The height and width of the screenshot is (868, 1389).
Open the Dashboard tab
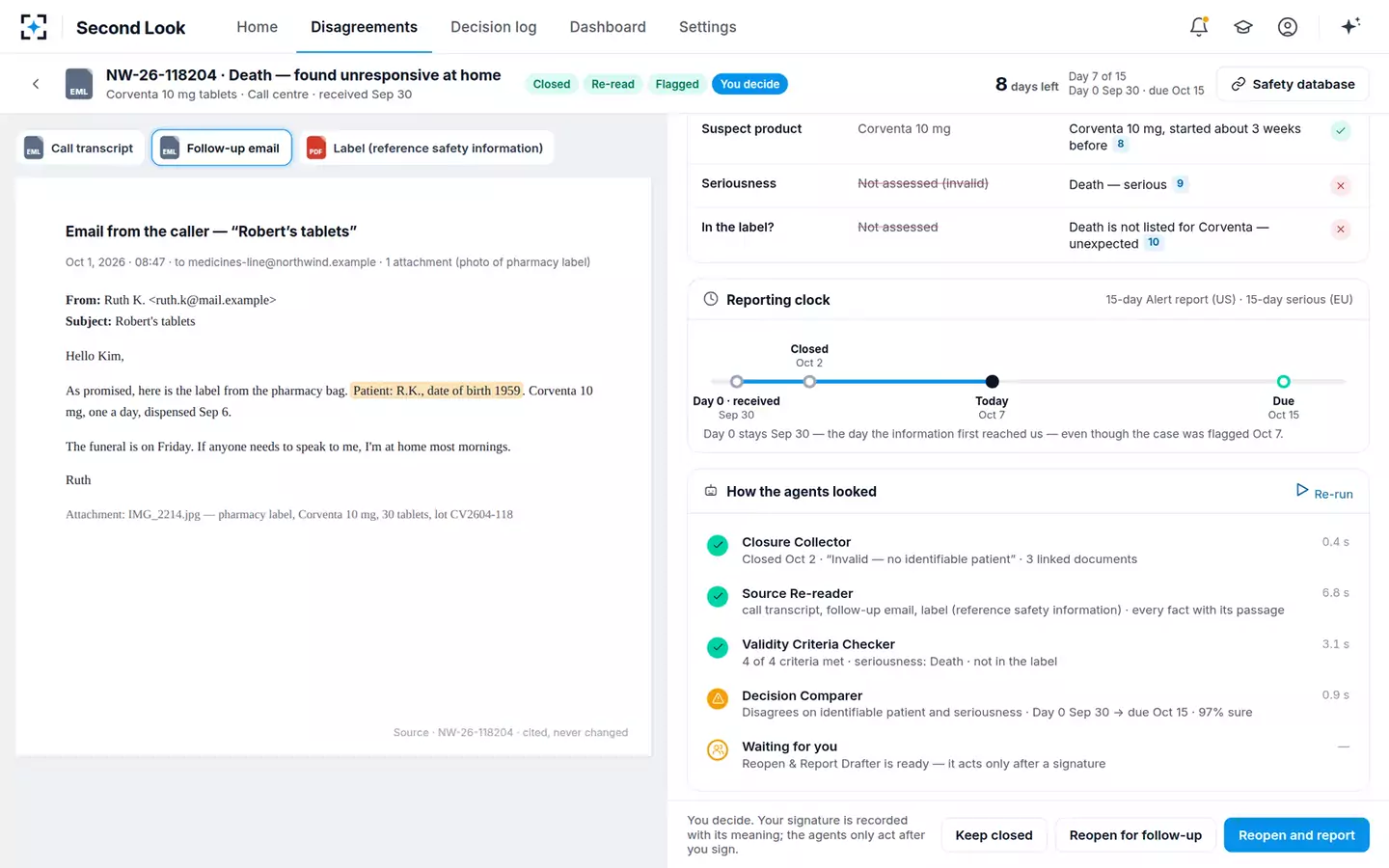click(x=608, y=27)
